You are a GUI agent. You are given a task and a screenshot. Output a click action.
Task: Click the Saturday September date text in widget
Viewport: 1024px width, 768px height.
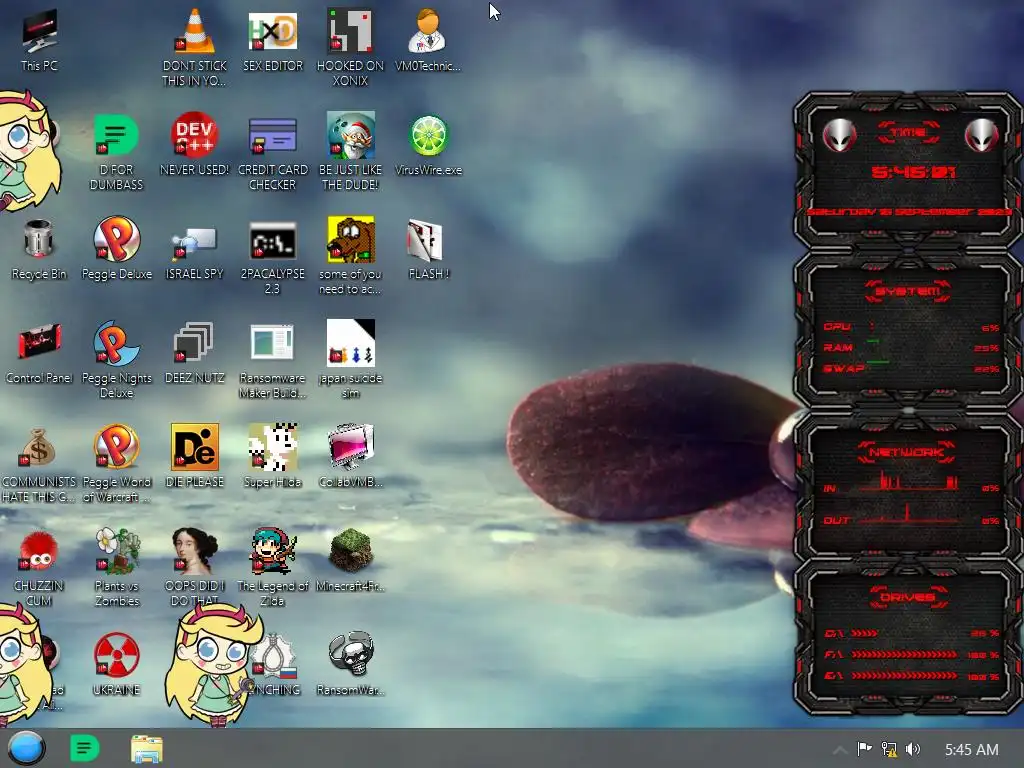pyautogui.click(x=909, y=212)
